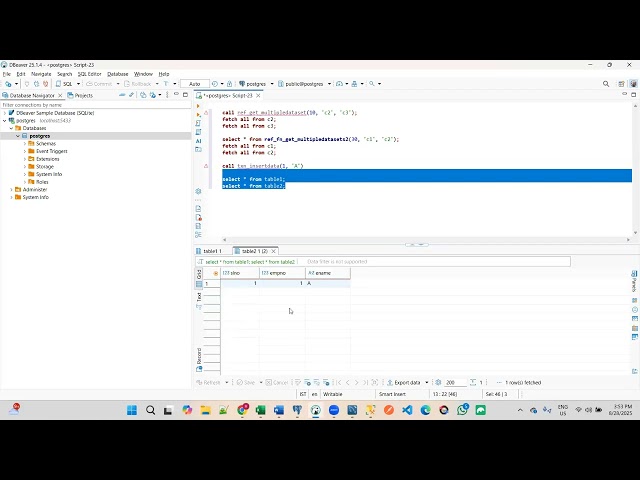Open the Help menu

pyautogui.click(x=164, y=74)
